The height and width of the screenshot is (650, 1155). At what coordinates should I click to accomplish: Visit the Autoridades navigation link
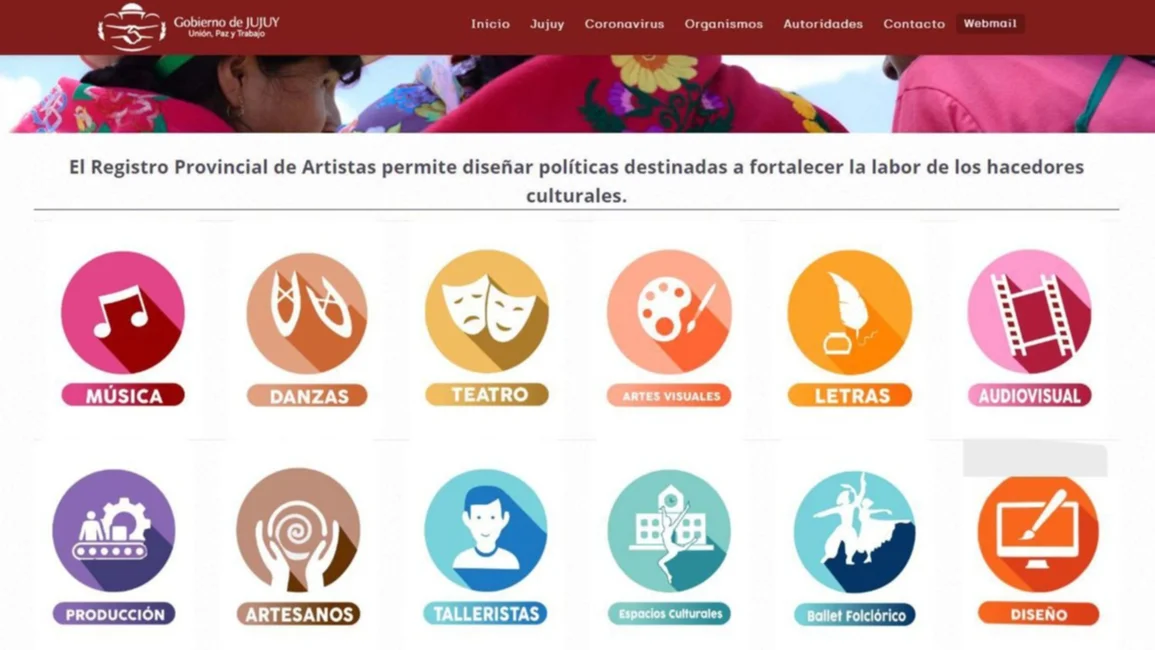(x=823, y=24)
